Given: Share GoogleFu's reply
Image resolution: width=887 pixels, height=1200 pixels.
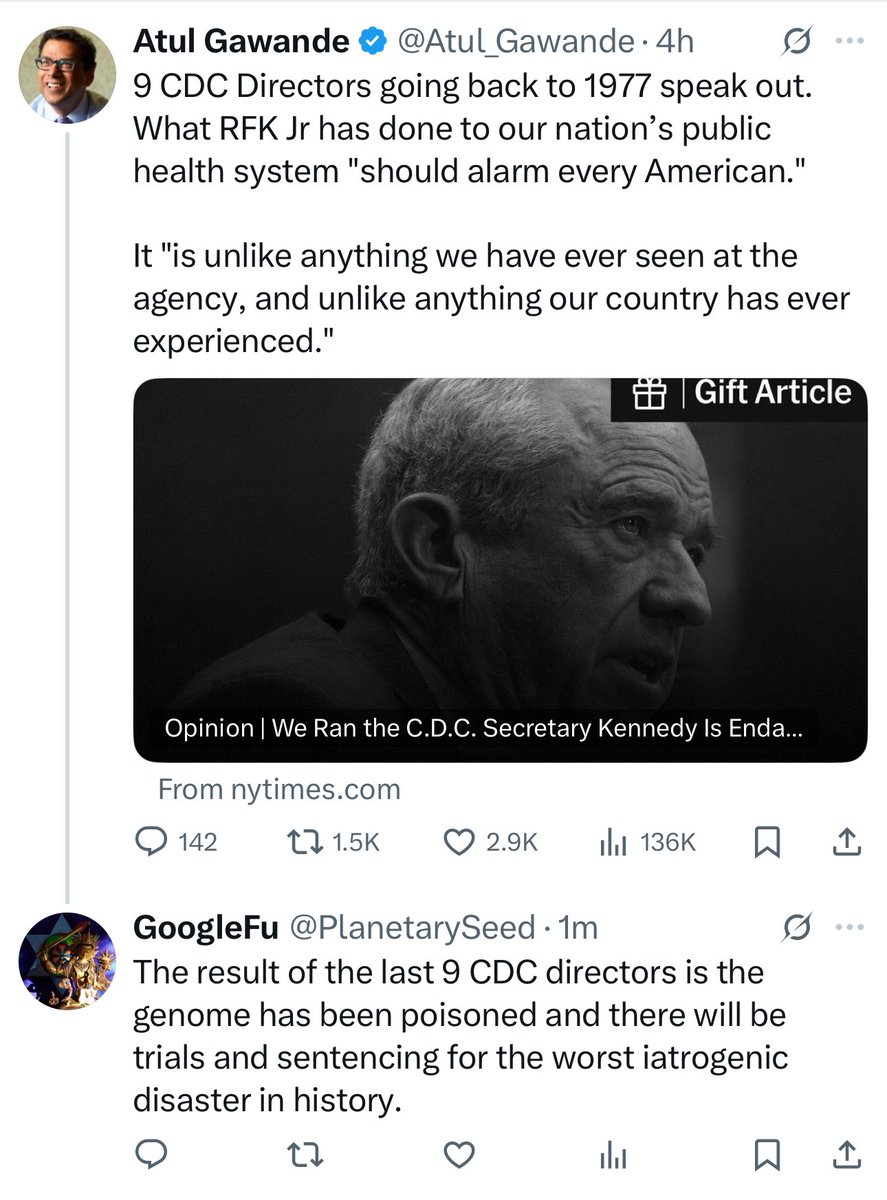Looking at the screenshot, I should (846, 1156).
